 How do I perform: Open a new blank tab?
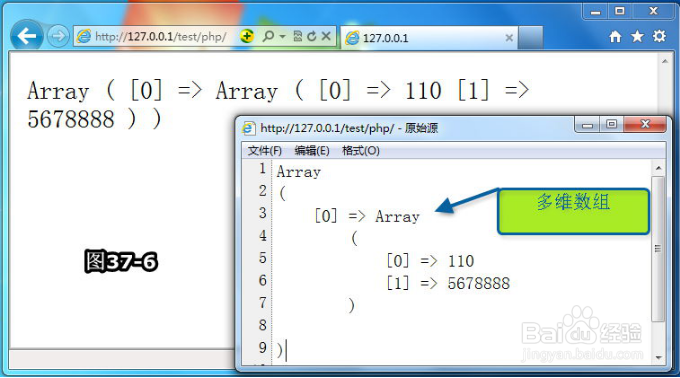(x=530, y=38)
